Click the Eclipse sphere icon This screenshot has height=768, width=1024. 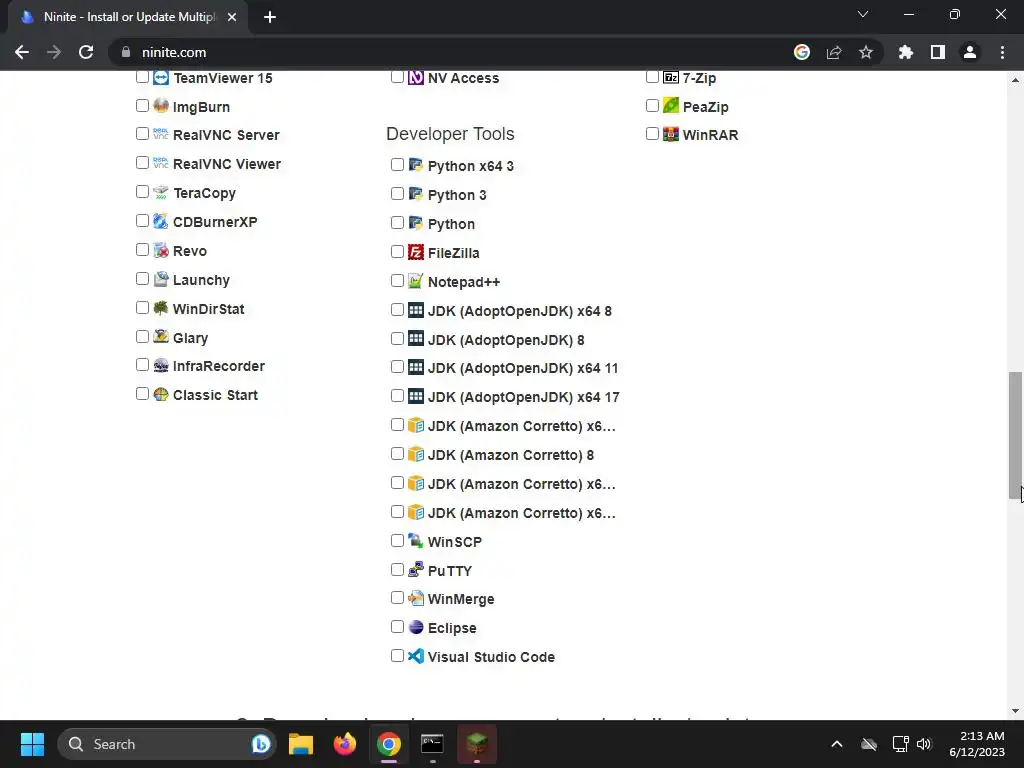tap(416, 628)
